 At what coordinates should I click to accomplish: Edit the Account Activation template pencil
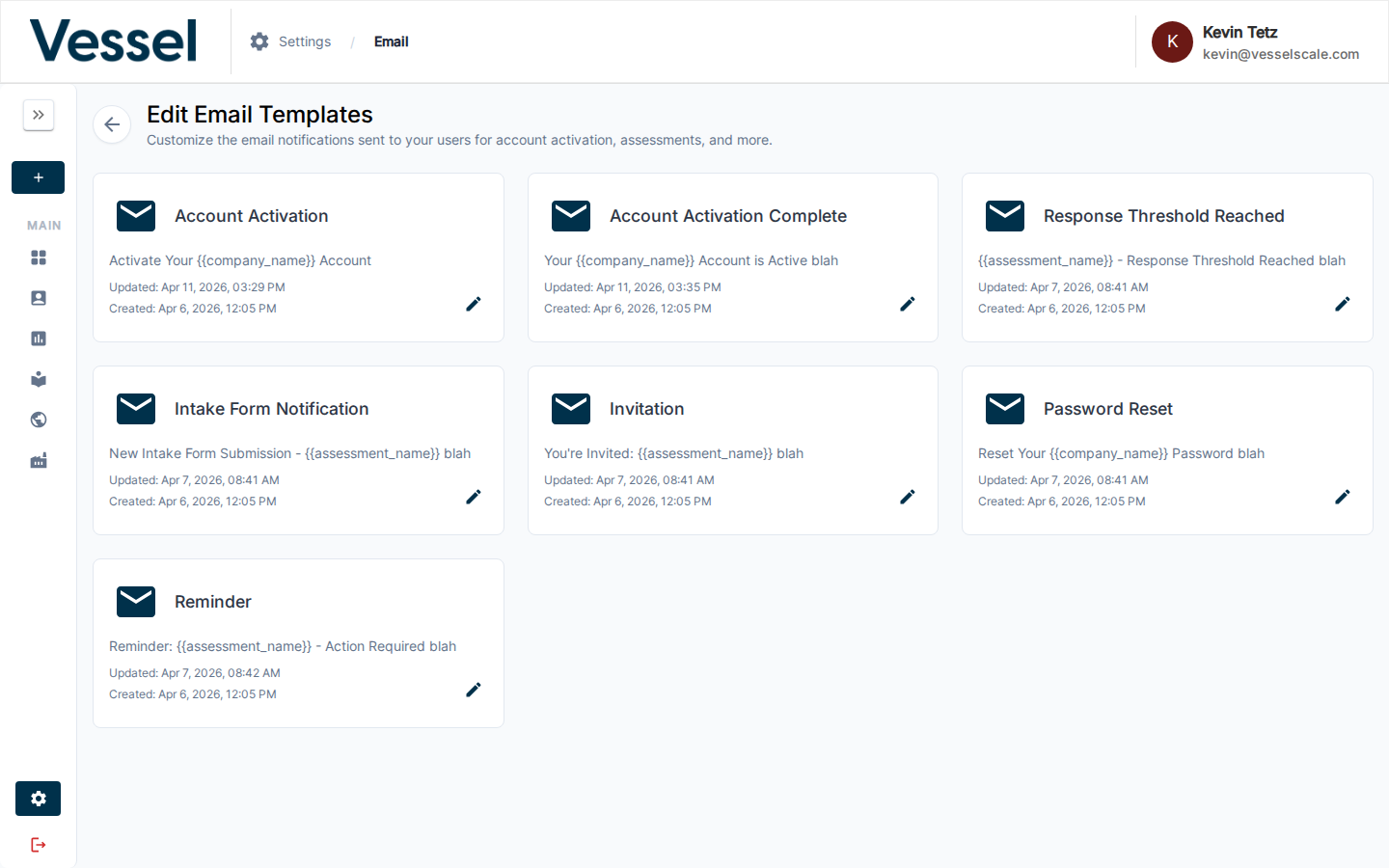[x=474, y=304]
